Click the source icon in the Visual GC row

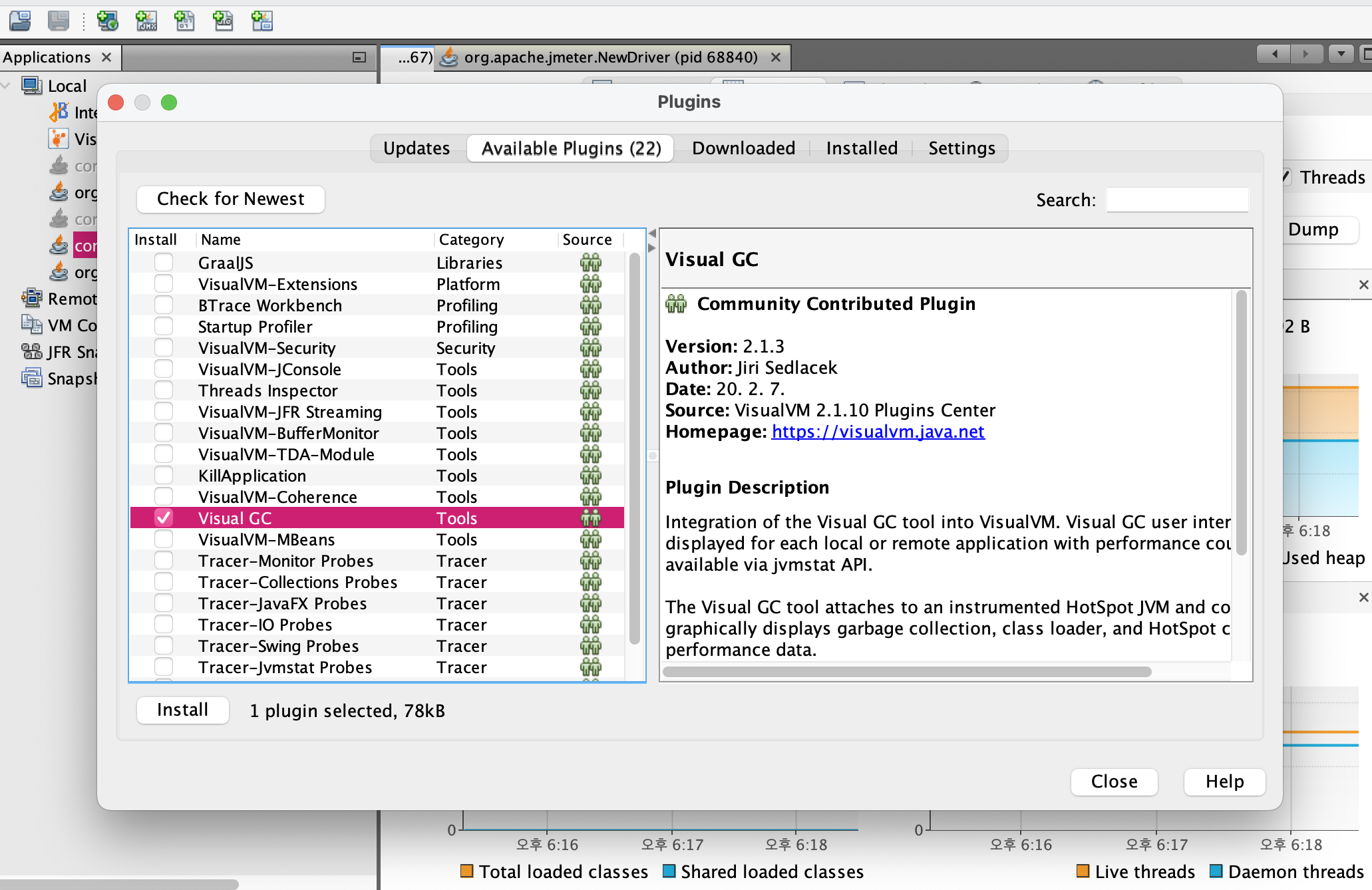(590, 518)
